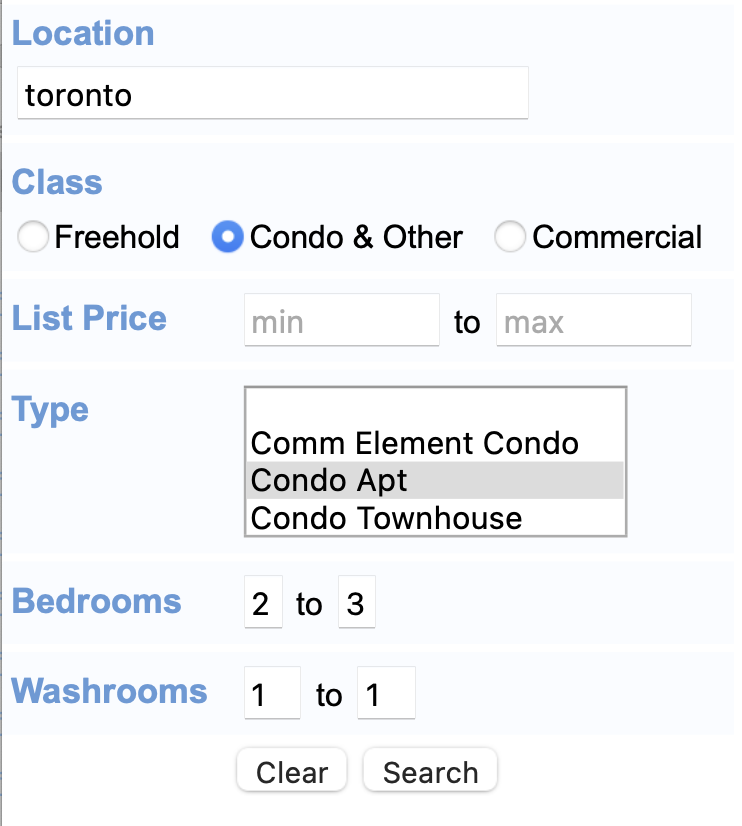Click the Location heading label
The width and height of the screenshot is (742, 826).
[83, 33]
